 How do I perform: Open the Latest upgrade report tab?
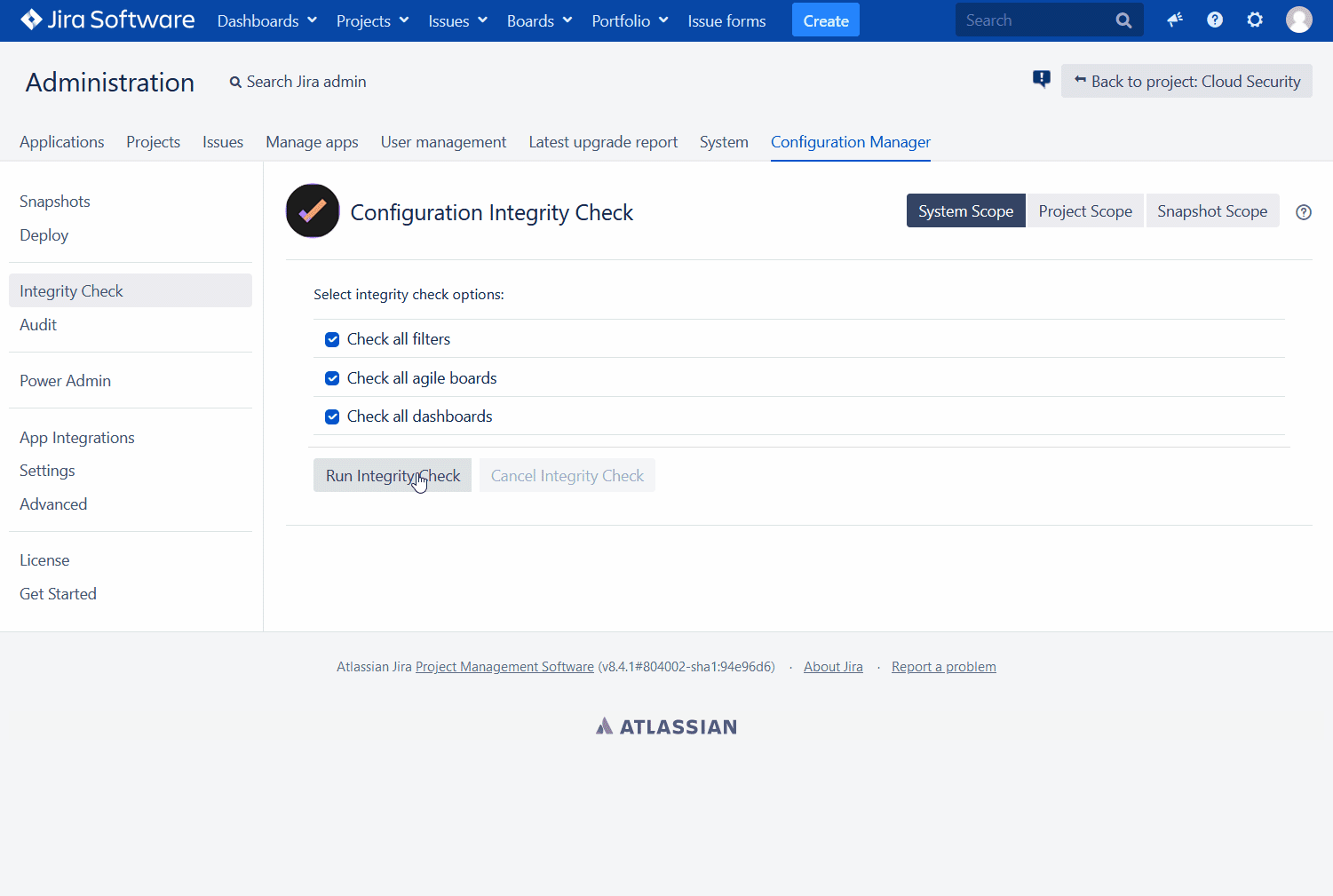603,142
